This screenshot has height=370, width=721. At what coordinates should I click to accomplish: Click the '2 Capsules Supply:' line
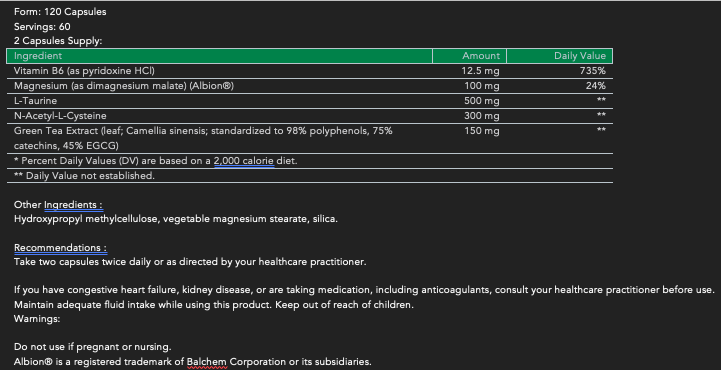point(58,41)
